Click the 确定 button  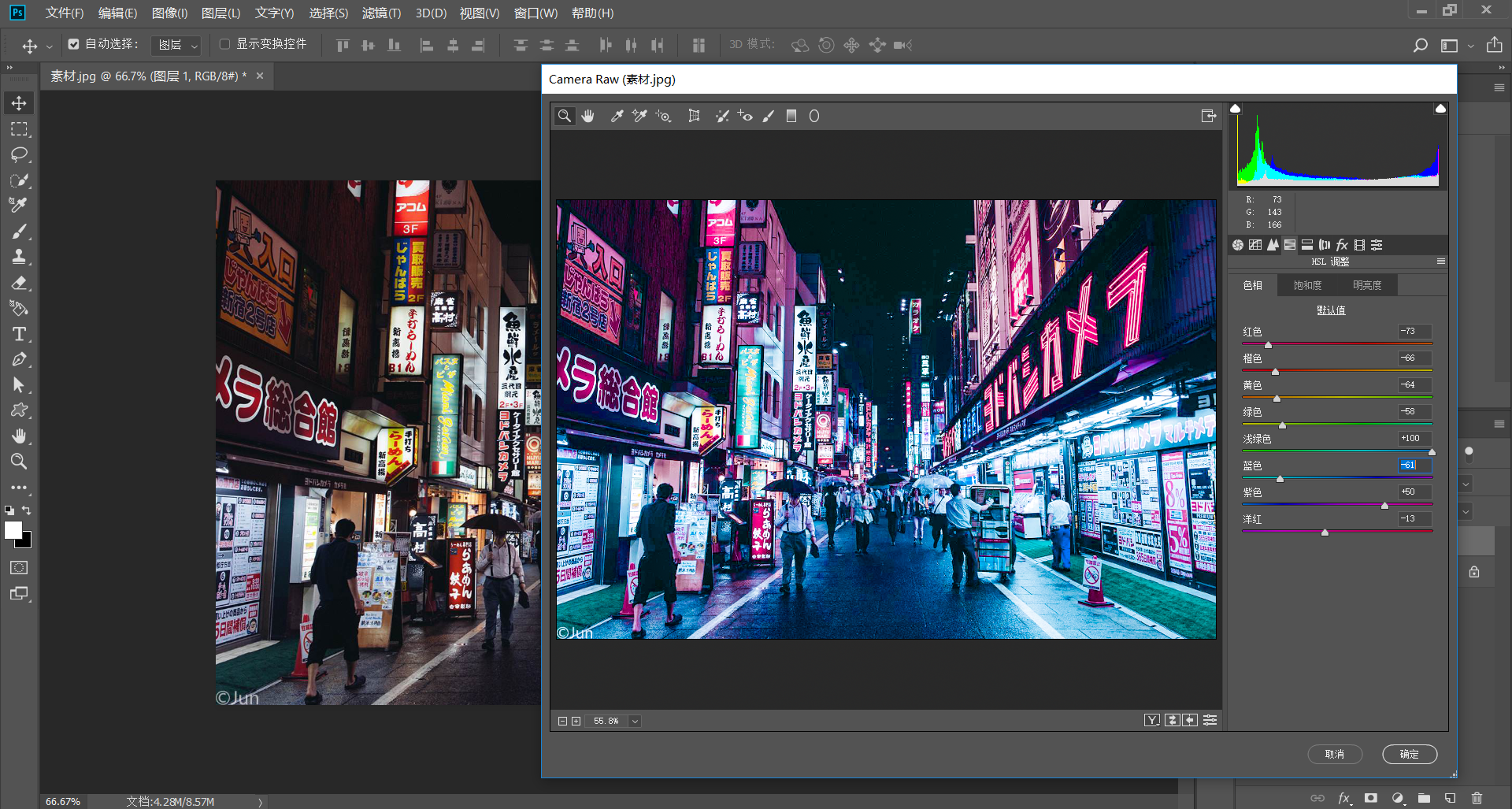tap(1409, 754)
